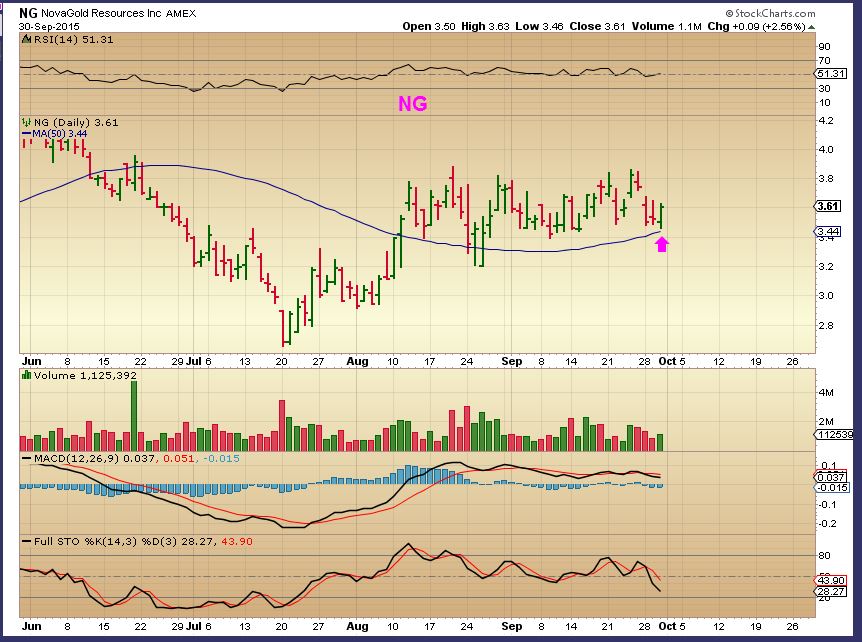The width and height of the screenshot is (862, 642).
Task: Click the 'NG (Daily) 3.61' label
Action: (76, 123)
